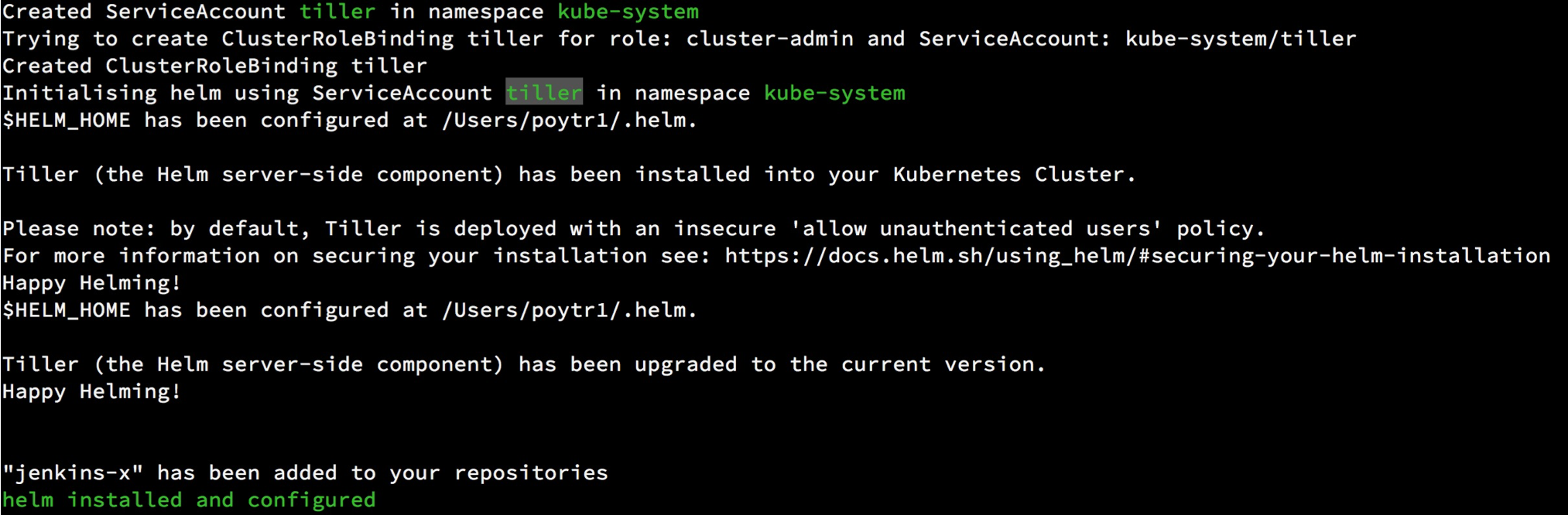Click the quoted "jenkins-x" repository name
1568x515 pixels.
click(73, 473)
